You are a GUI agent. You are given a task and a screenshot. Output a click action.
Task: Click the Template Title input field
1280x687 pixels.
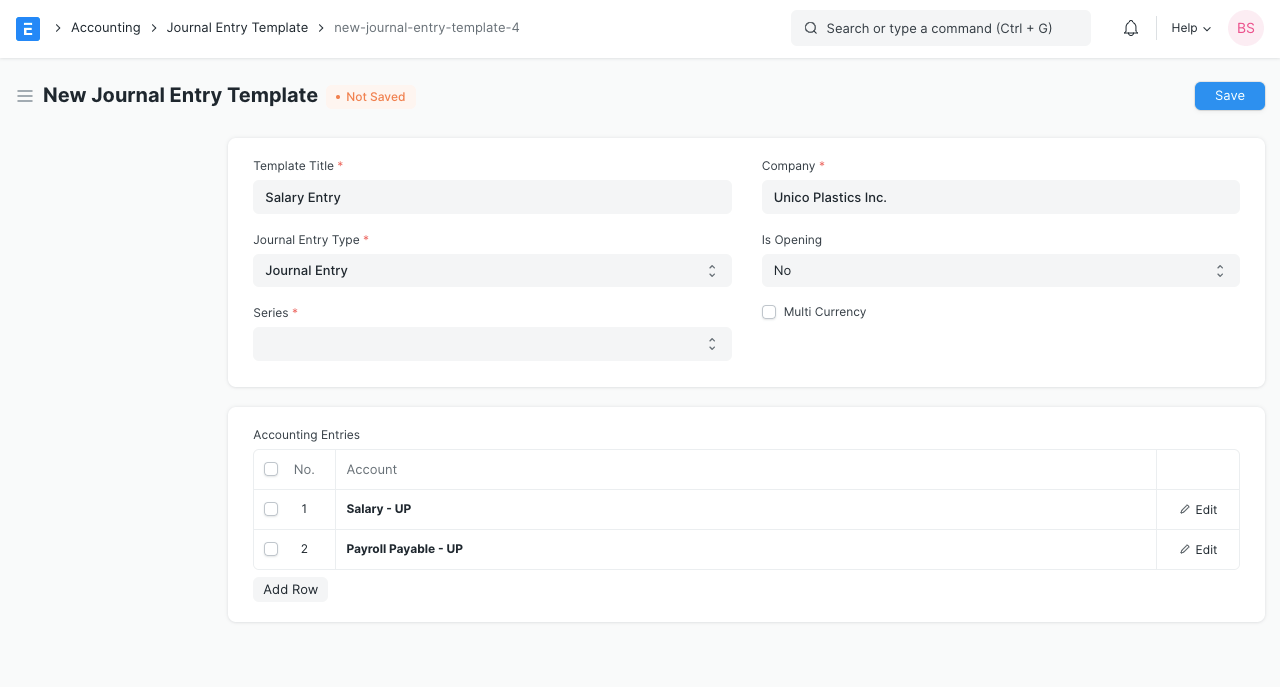(x=492, y=197)
